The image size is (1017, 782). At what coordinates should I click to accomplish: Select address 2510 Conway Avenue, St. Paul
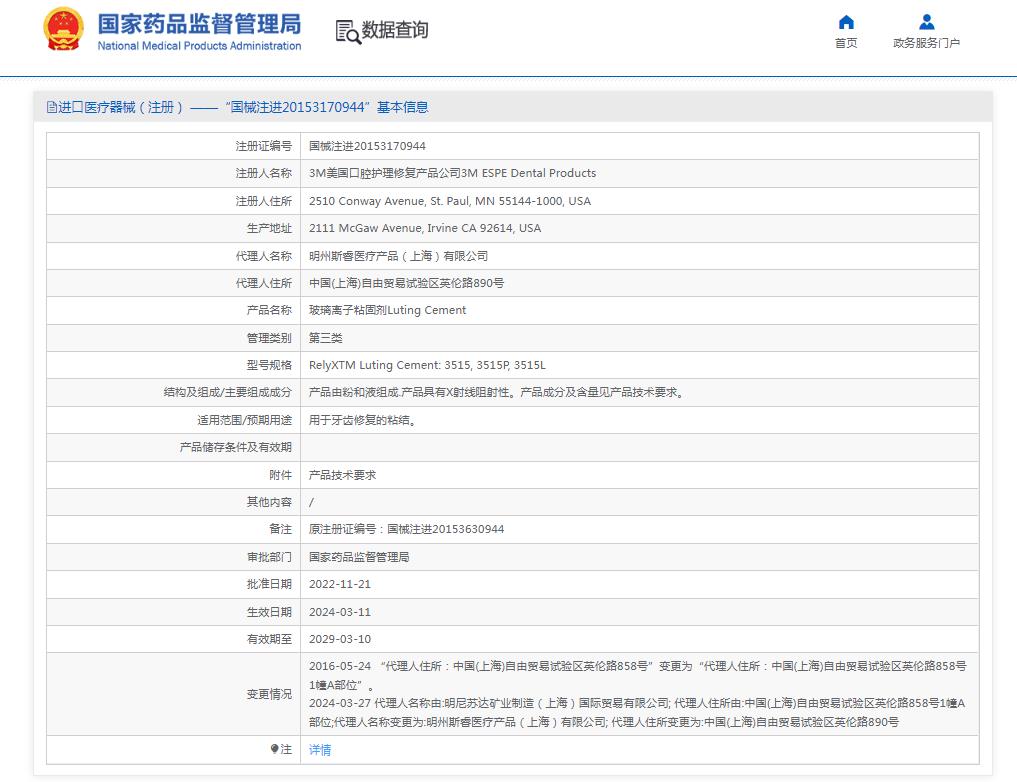coord(449,201)
